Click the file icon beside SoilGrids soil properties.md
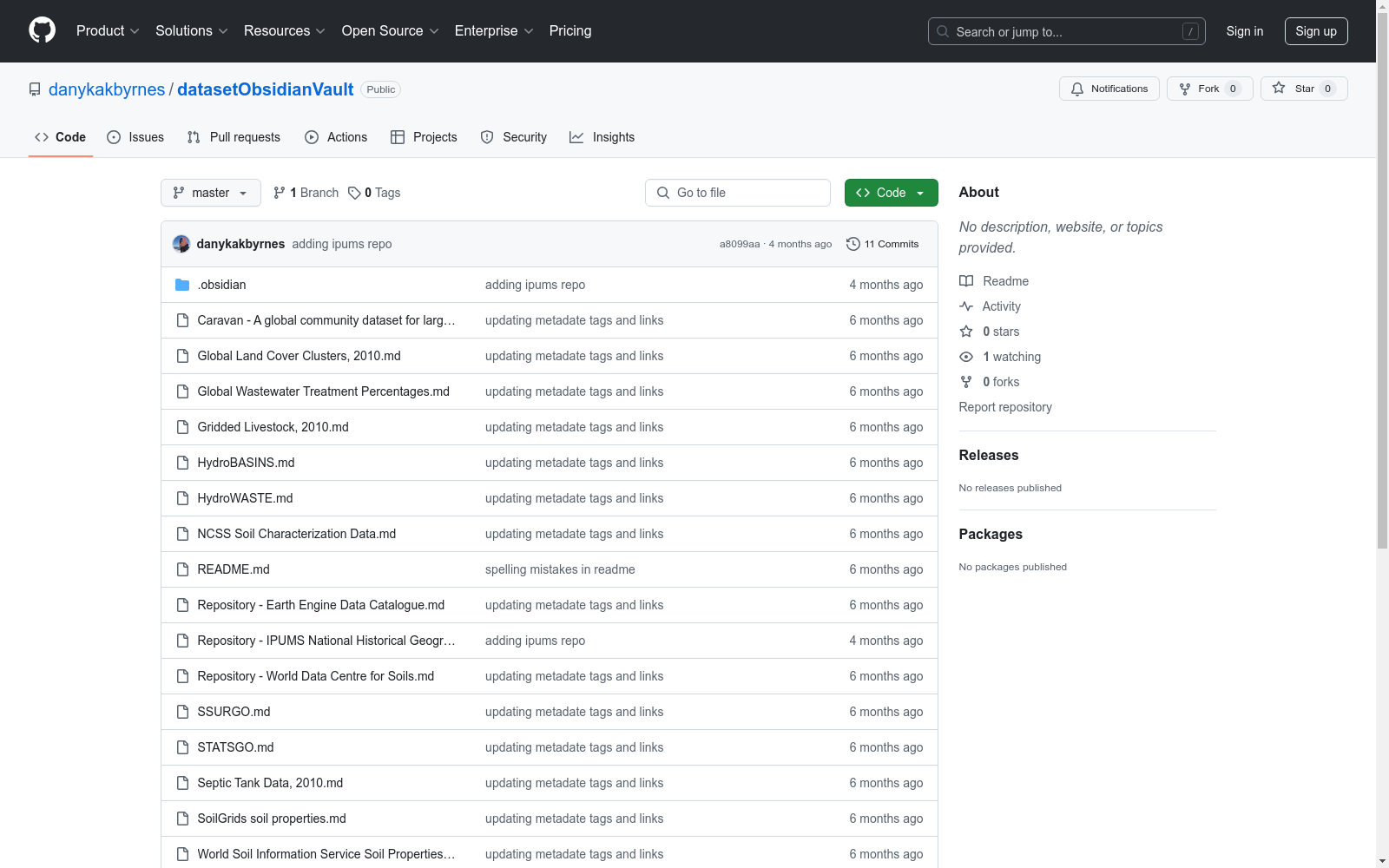The width and height of the screenshot is (1389, 868). click(x=182, y=819)
